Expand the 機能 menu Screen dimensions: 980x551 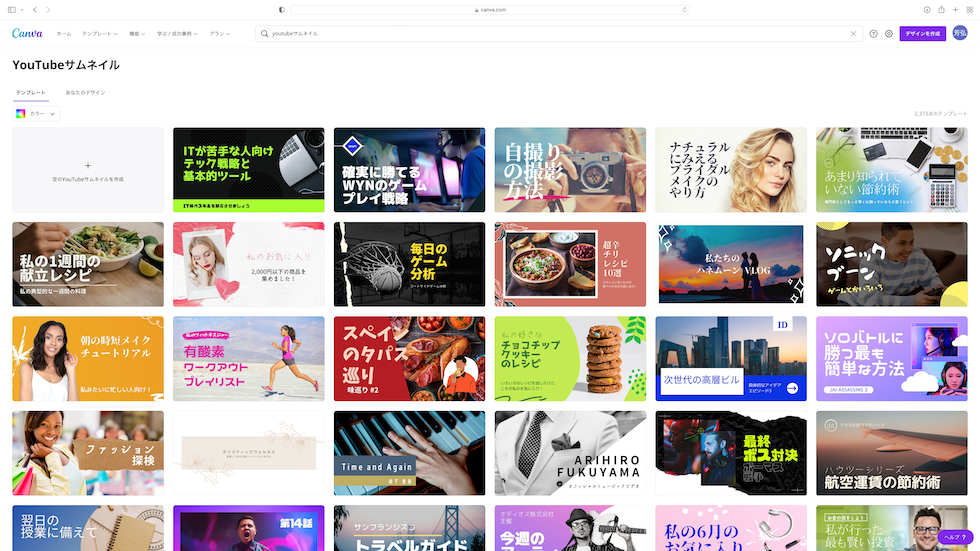[x=138, y=34]
